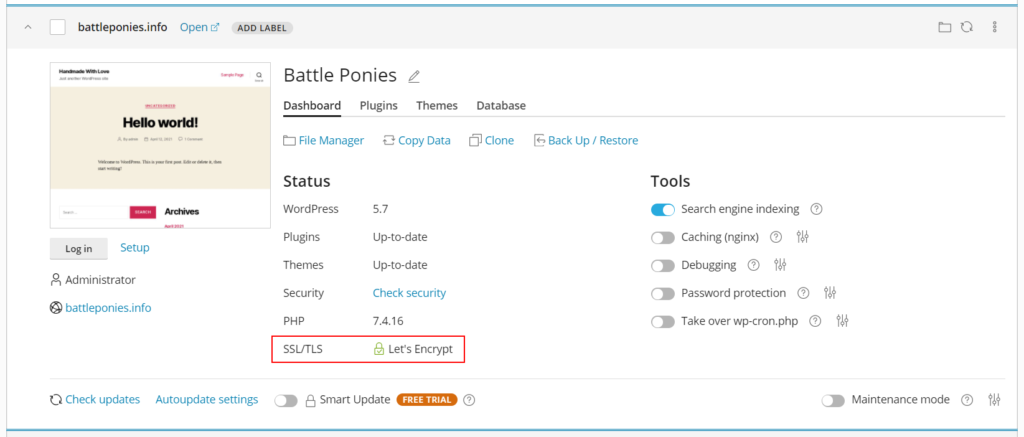Viewport: 1024px width, 437px height.
Task: Click help icon next to Search engine indexing
Action: coord(816,210)
